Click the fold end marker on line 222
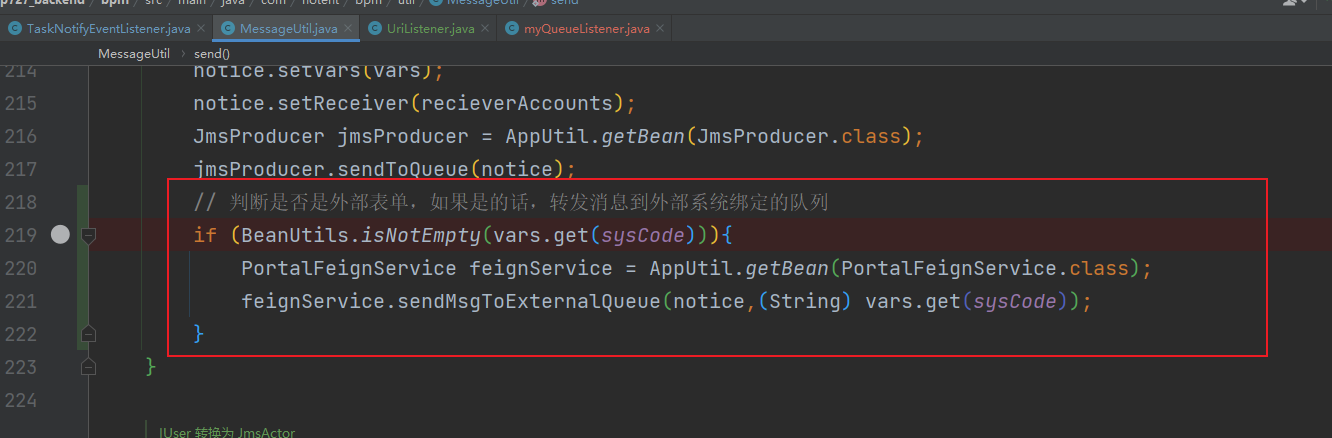 88,333
